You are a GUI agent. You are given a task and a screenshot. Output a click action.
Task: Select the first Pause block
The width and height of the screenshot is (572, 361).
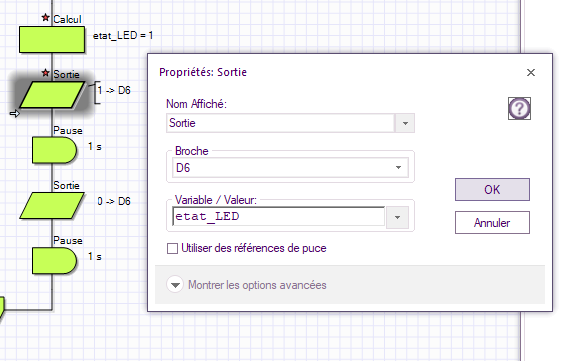point(54,150)
